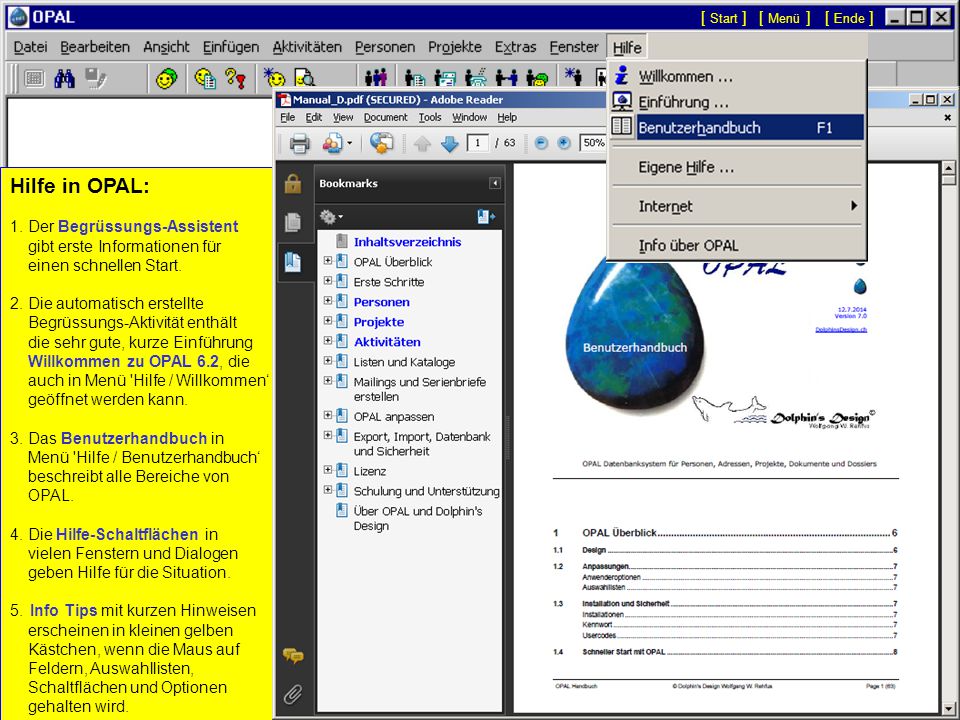Viewport: 960px width, 720px height.
Task: Click the OPAL Überblick table of contents entry
Action: (x=725, y=533)
